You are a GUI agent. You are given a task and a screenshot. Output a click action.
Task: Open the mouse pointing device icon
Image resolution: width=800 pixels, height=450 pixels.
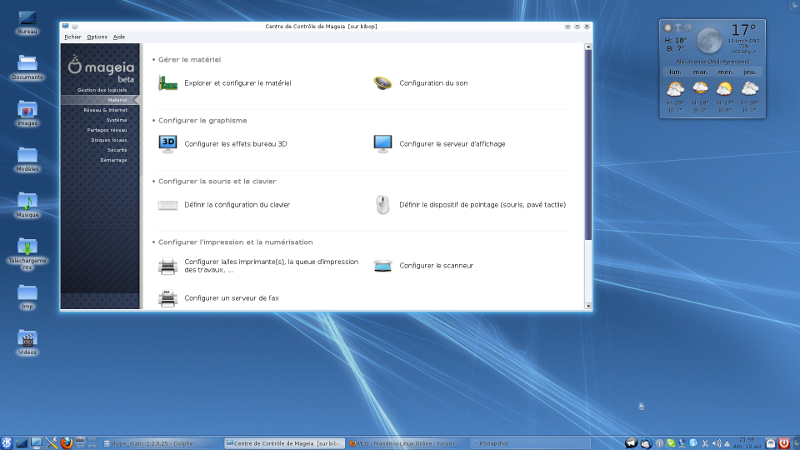pyautogui.click(x=383, y=205)
